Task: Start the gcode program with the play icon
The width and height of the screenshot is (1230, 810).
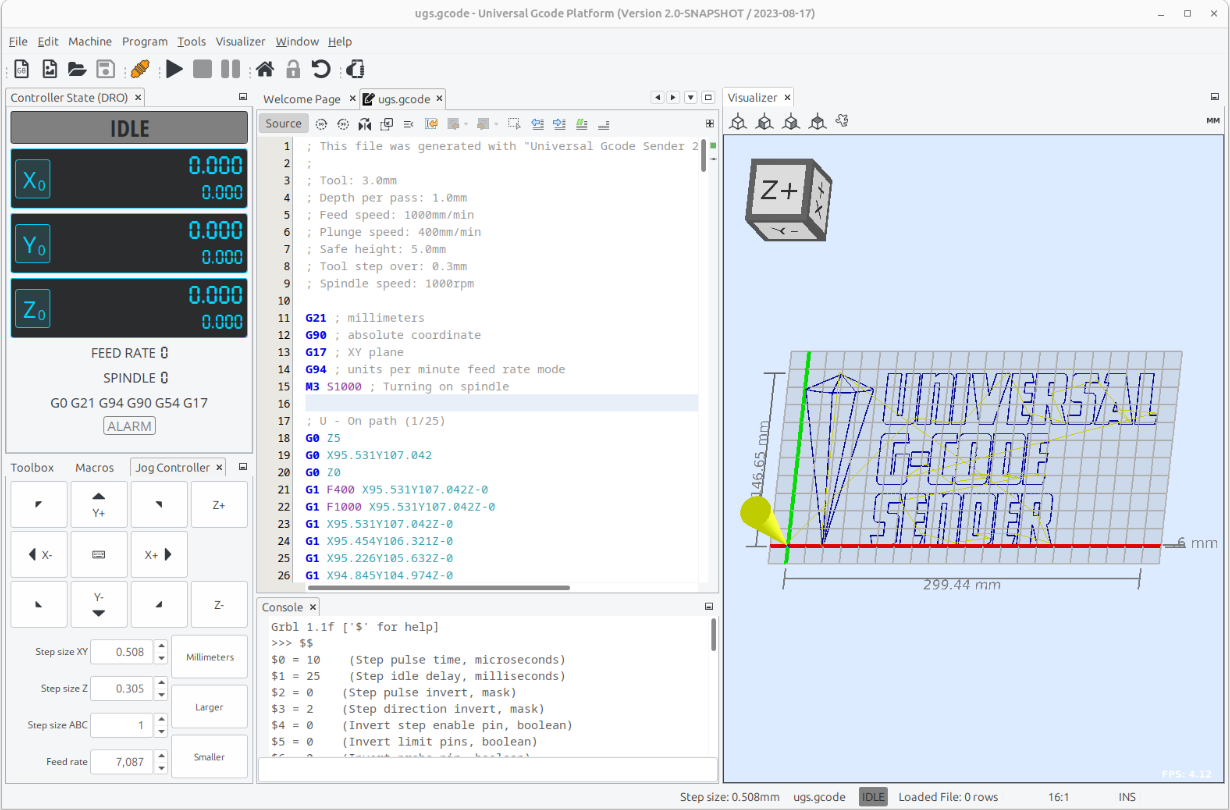Action: (x=173, y=68)
